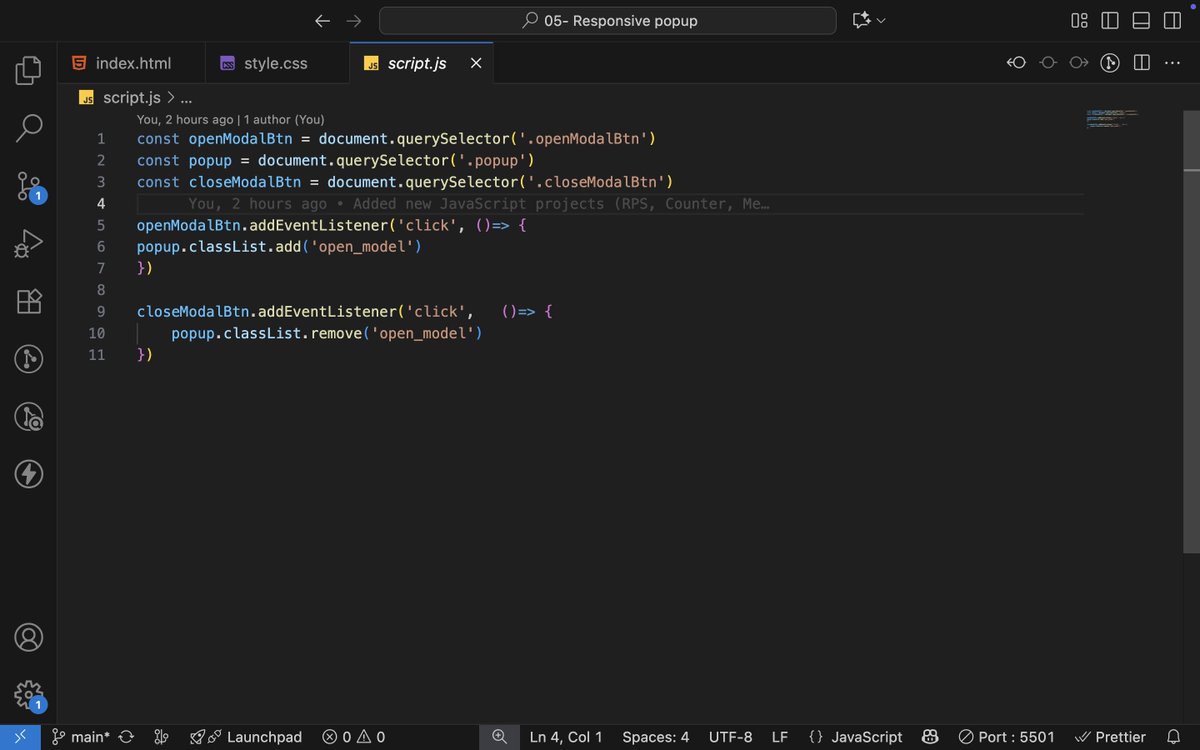
Task: Click the zoom magnifier in status bar
Action: click(499, 737)
